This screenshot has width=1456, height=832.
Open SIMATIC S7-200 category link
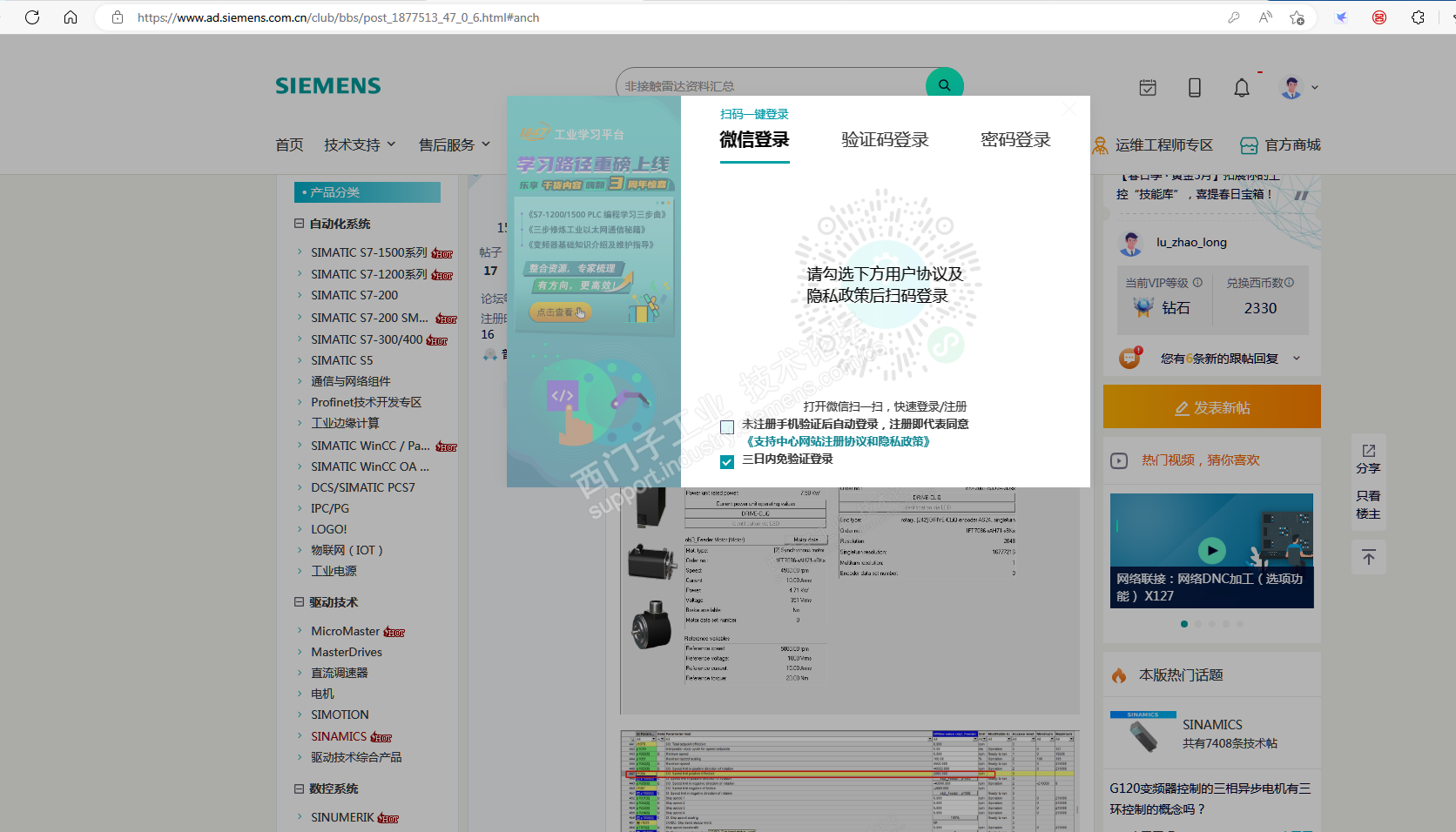(354, 296)
